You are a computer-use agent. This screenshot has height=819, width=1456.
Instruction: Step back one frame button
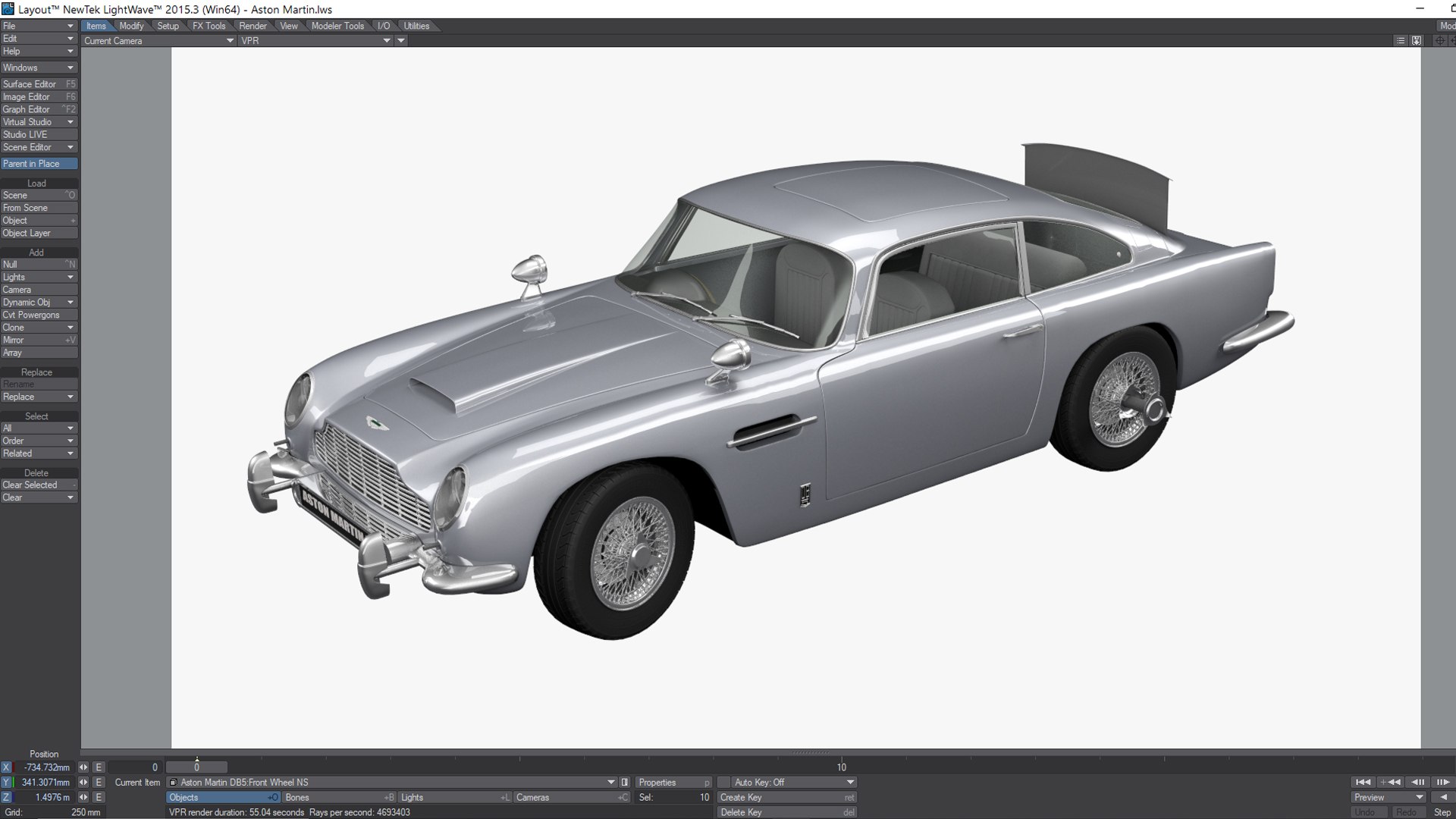coord(1417,782)
